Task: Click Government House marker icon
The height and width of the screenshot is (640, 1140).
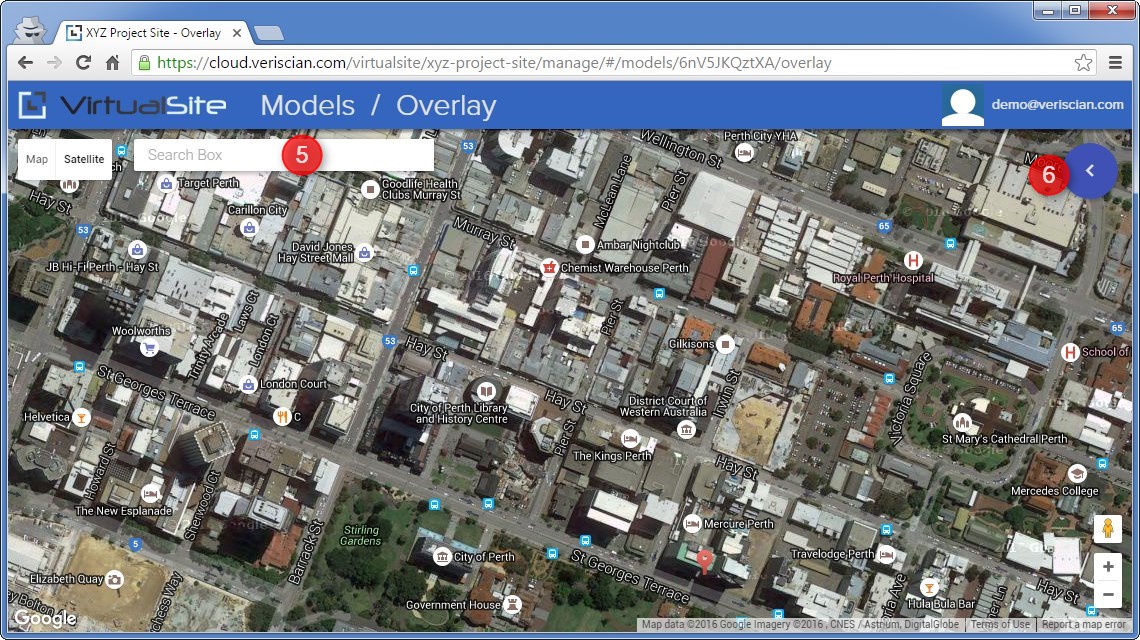Action: [513, 604]
